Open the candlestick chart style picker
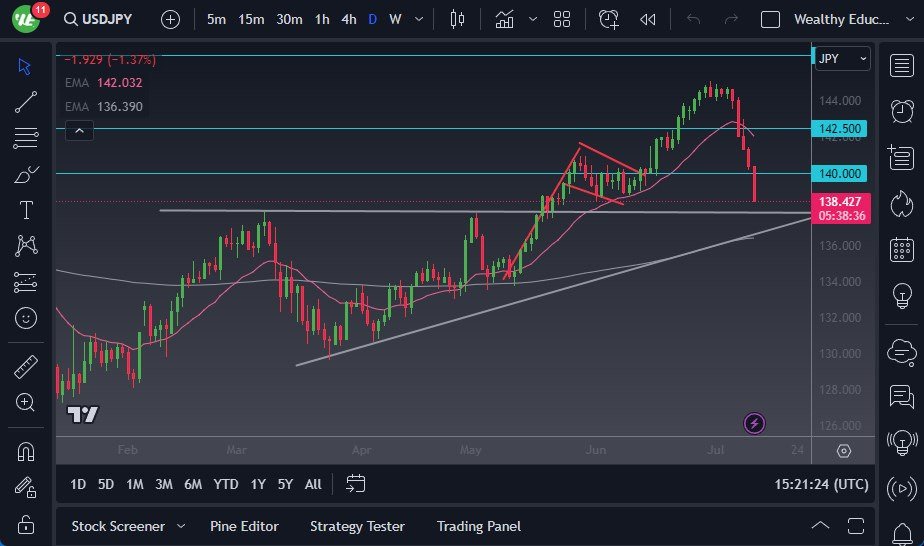This screenshot has width=924, height=546. 458,19
